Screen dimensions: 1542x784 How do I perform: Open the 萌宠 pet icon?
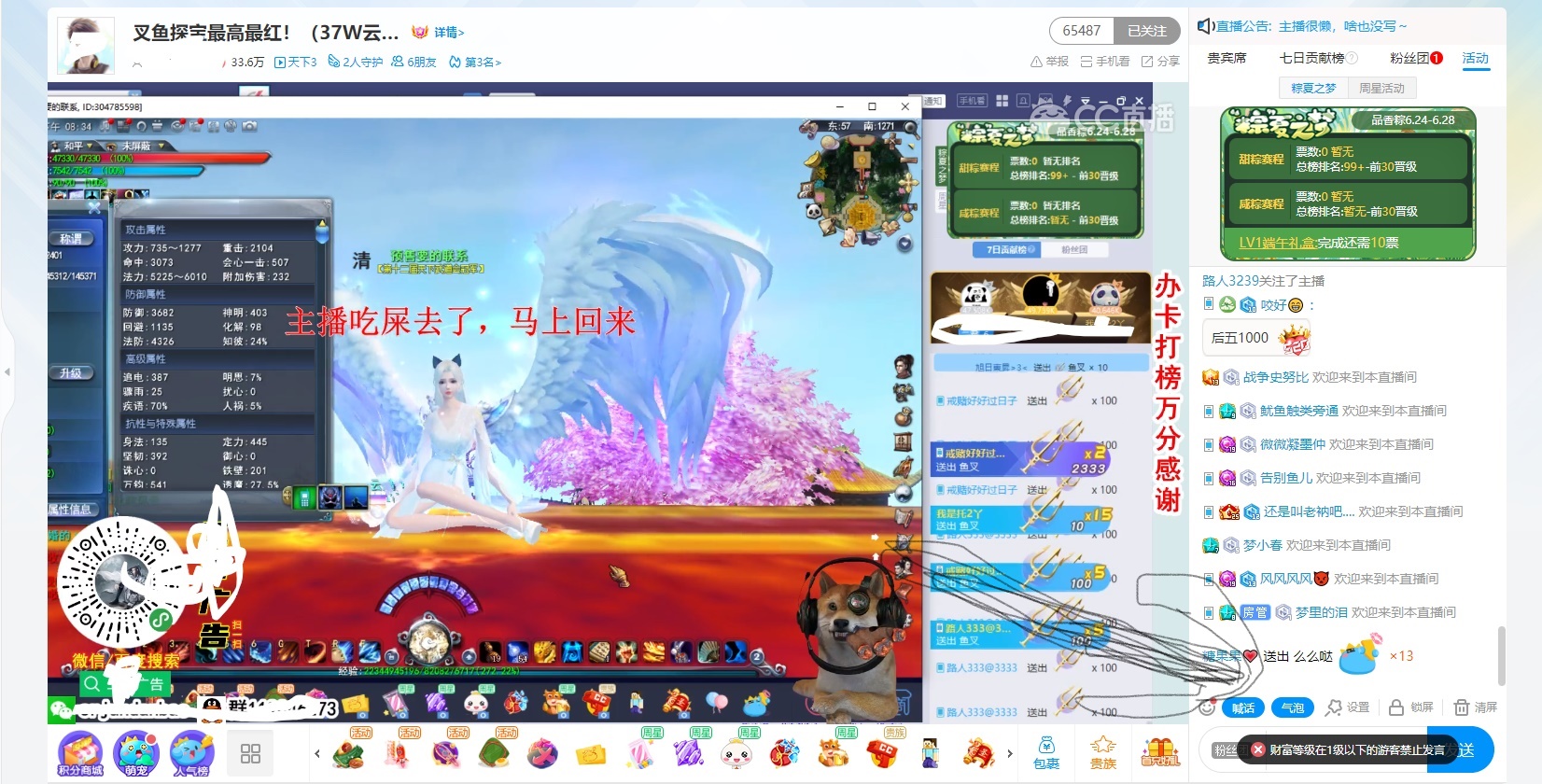tap(136, 754)
